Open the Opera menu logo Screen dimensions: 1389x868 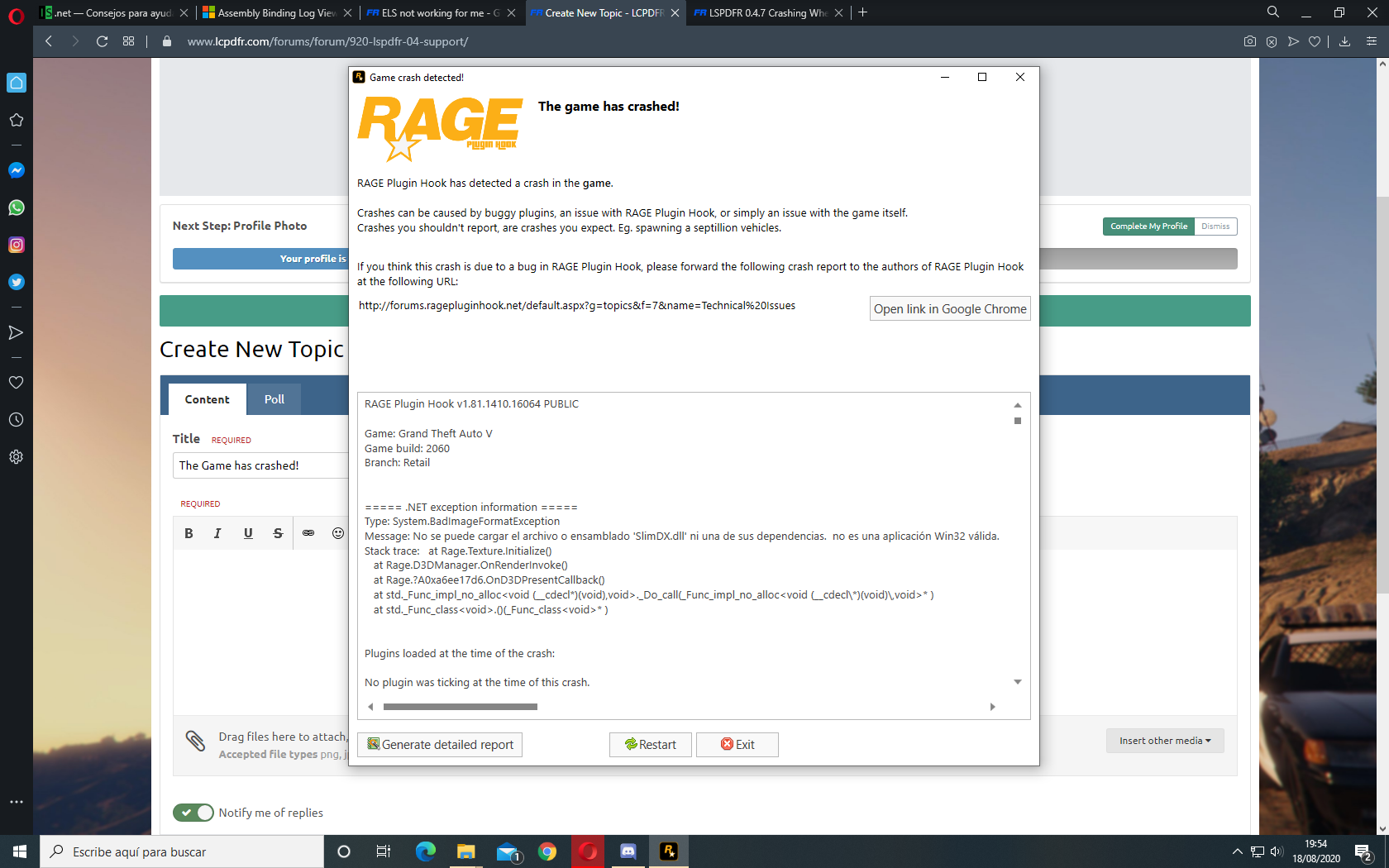[16, 16]
